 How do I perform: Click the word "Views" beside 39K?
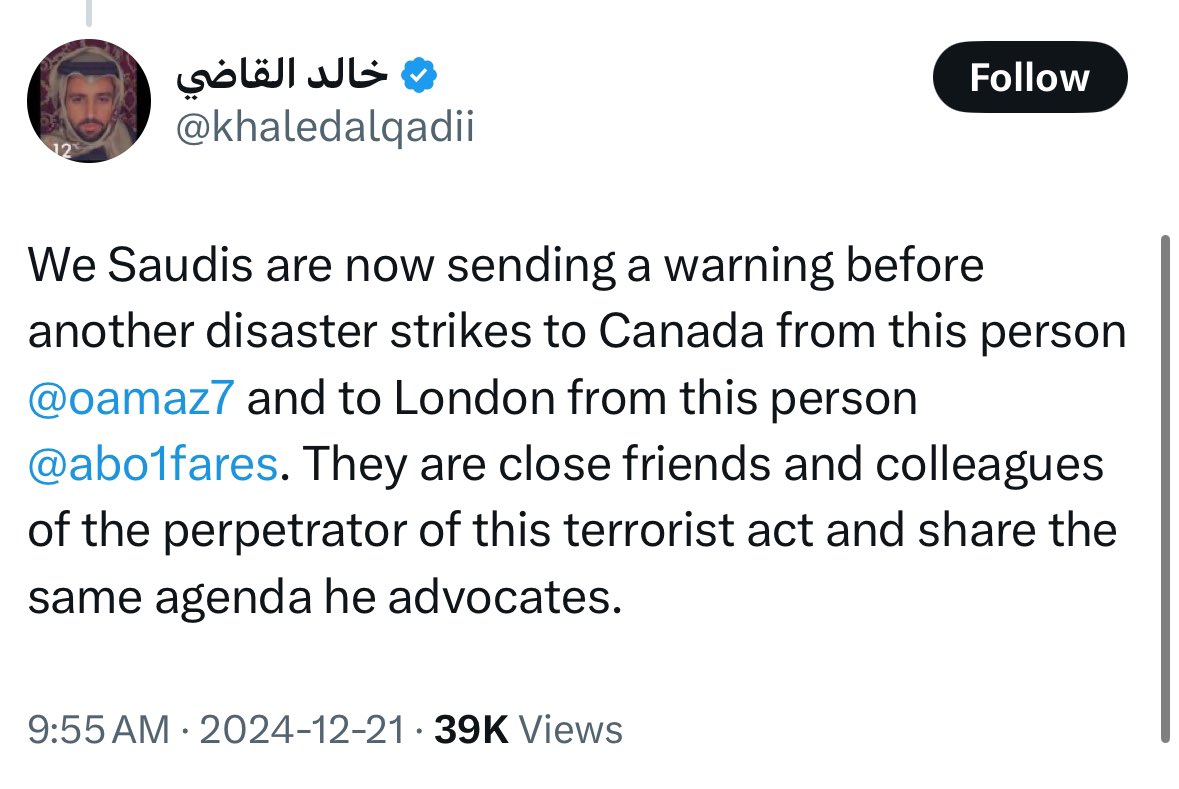coord(573,729)
